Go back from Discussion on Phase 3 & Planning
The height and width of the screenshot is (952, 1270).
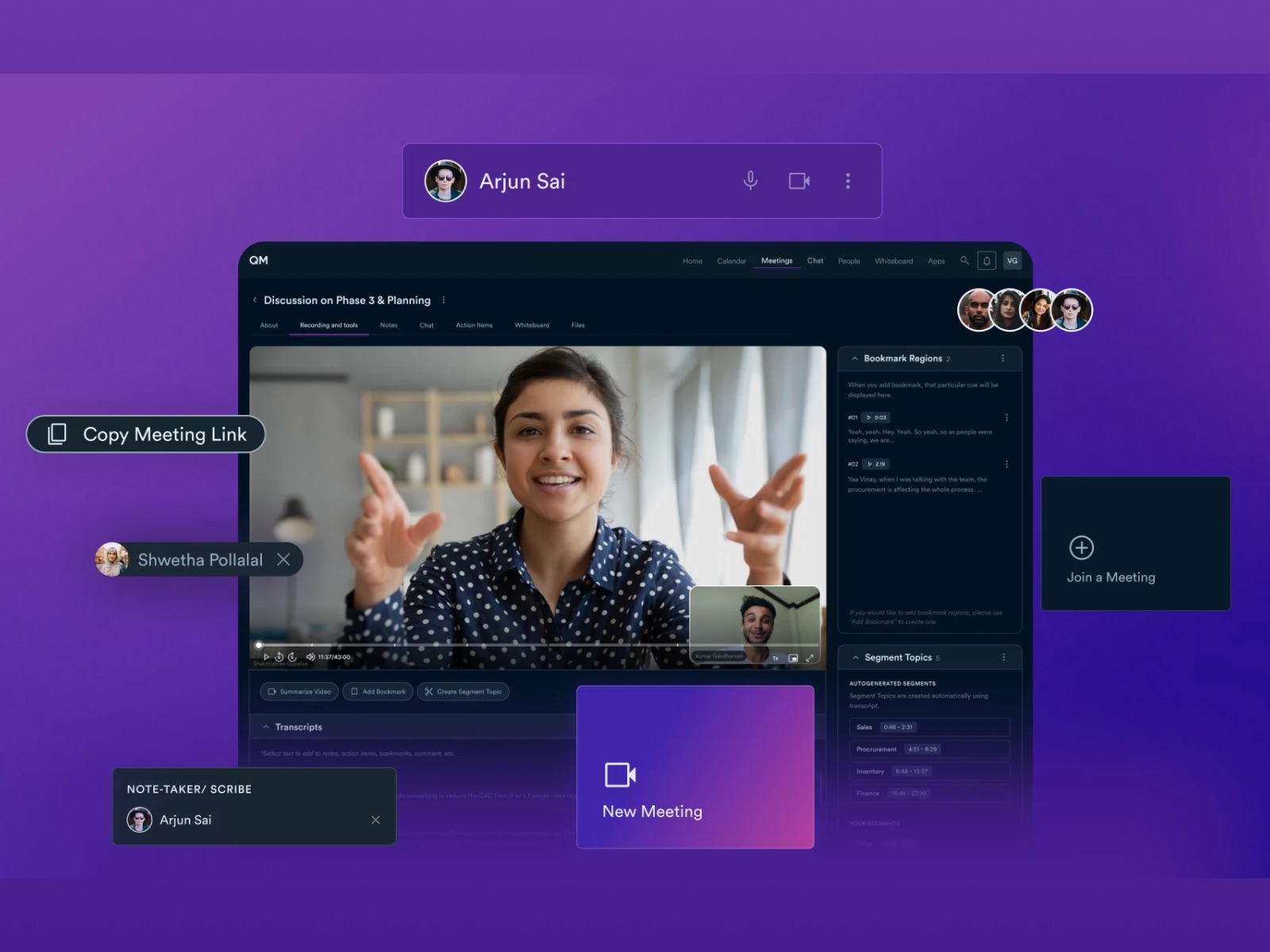[255, 300]
